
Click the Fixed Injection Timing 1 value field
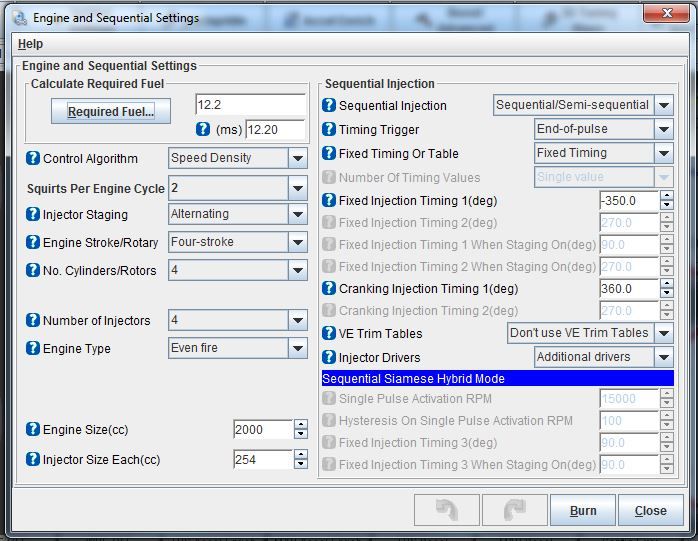pos(629,200)
